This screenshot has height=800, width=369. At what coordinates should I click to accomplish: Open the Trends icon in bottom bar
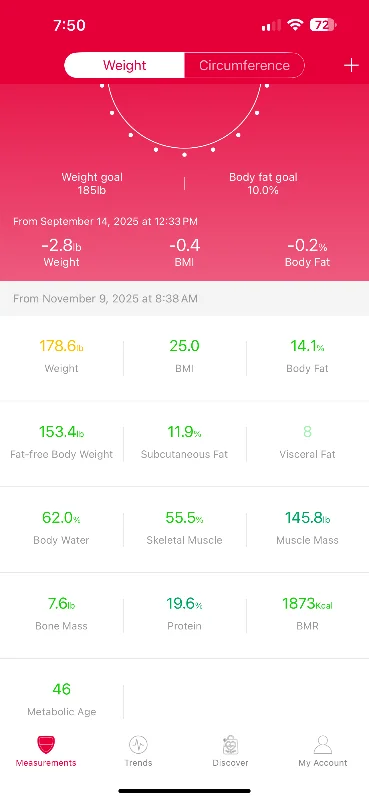tap(138, 745)
